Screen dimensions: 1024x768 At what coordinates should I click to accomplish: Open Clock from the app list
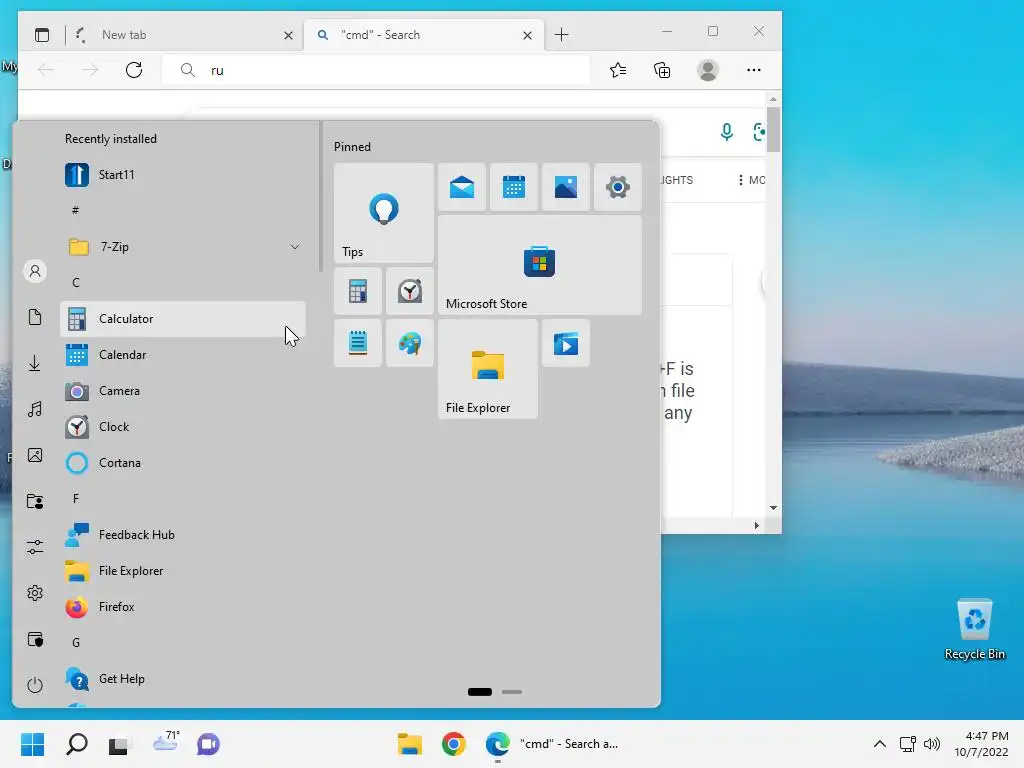pos(183,426)
